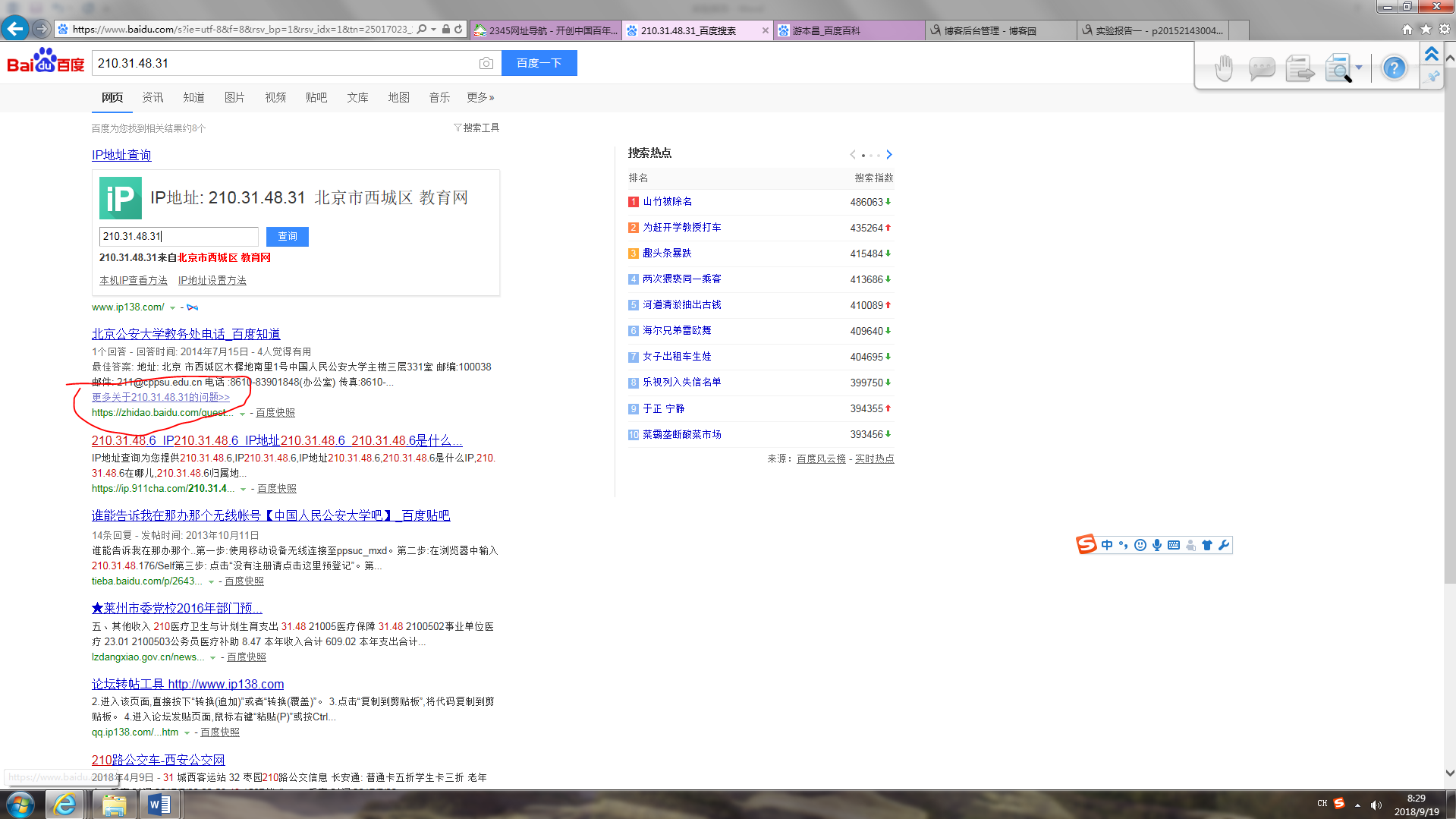Select the 资讯 search category
The image size is (1456, 819).
point(153,97)
